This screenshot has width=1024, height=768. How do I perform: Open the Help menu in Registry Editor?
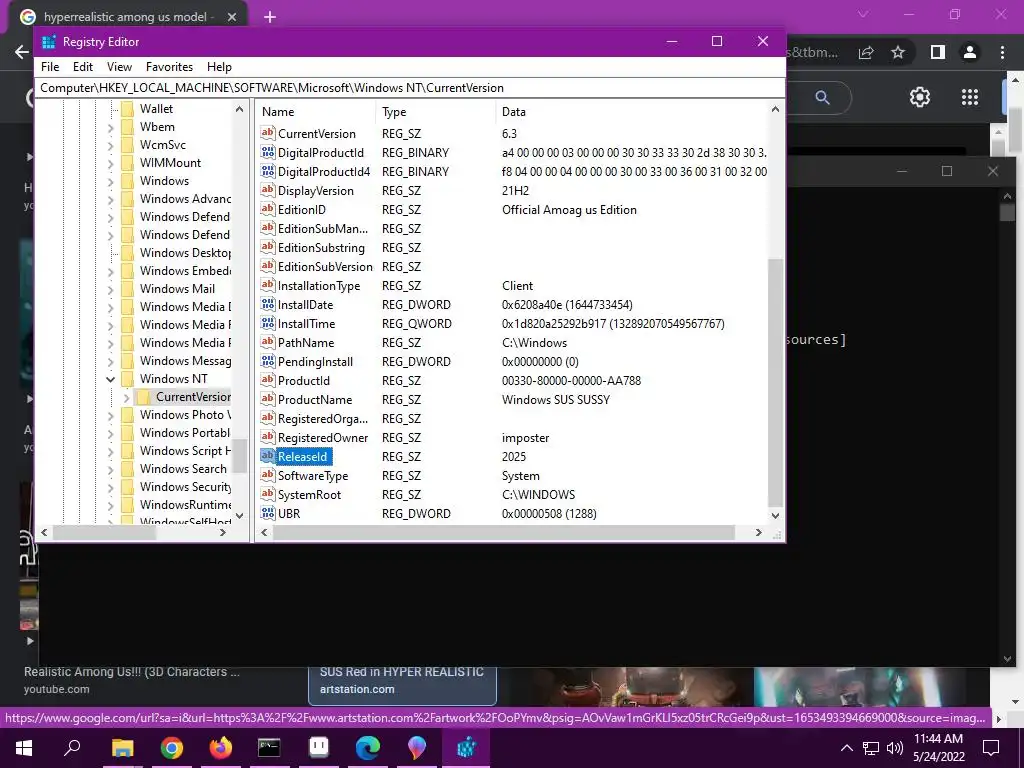point(219,67)
